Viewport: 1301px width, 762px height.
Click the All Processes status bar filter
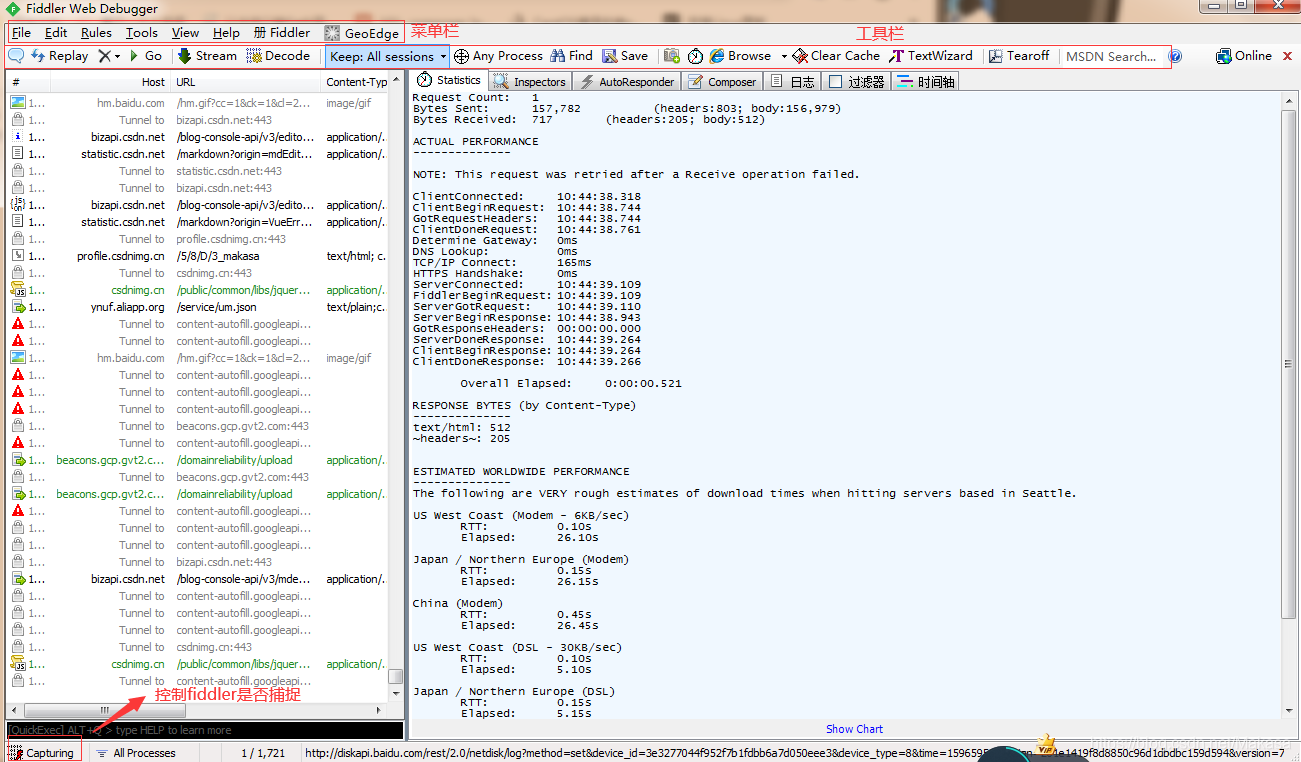tap(136, 753)
